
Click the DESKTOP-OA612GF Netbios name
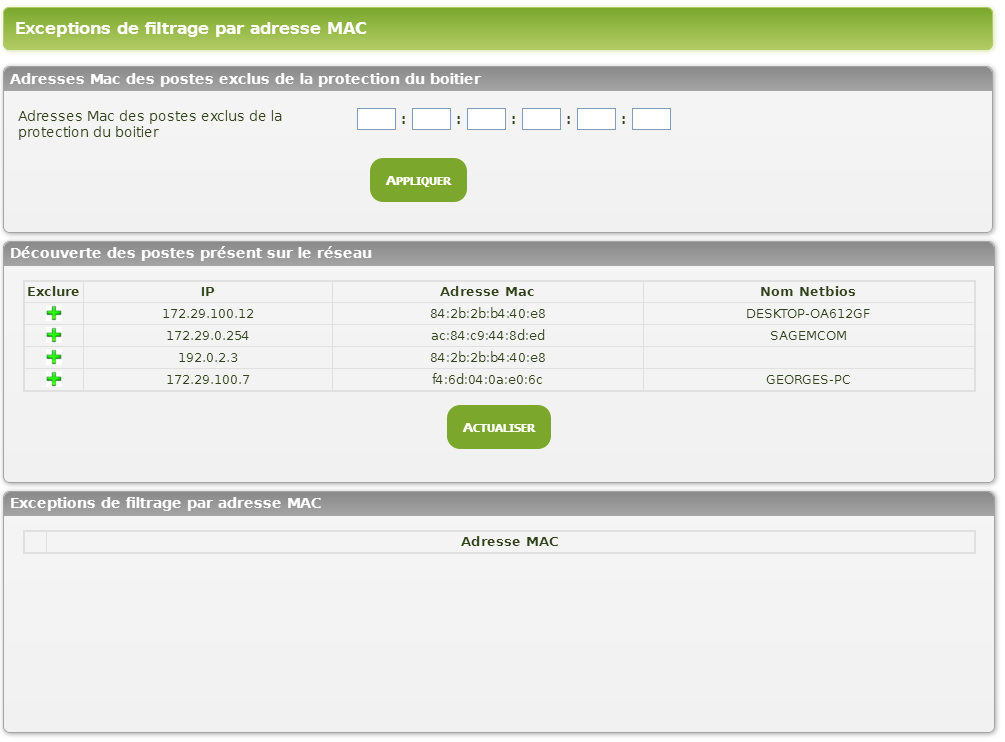pos(808,314)
